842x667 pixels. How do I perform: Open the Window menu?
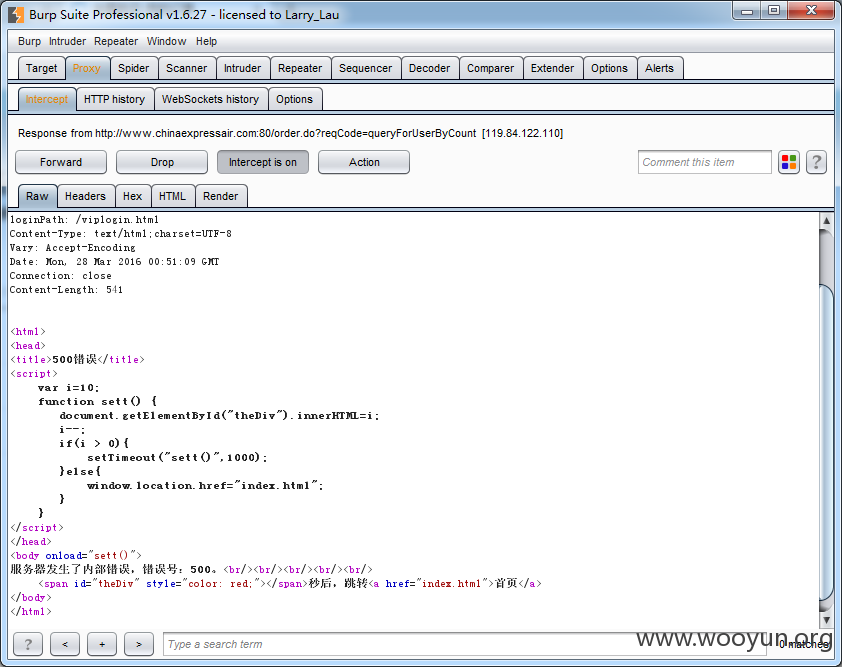coord(166,41)
